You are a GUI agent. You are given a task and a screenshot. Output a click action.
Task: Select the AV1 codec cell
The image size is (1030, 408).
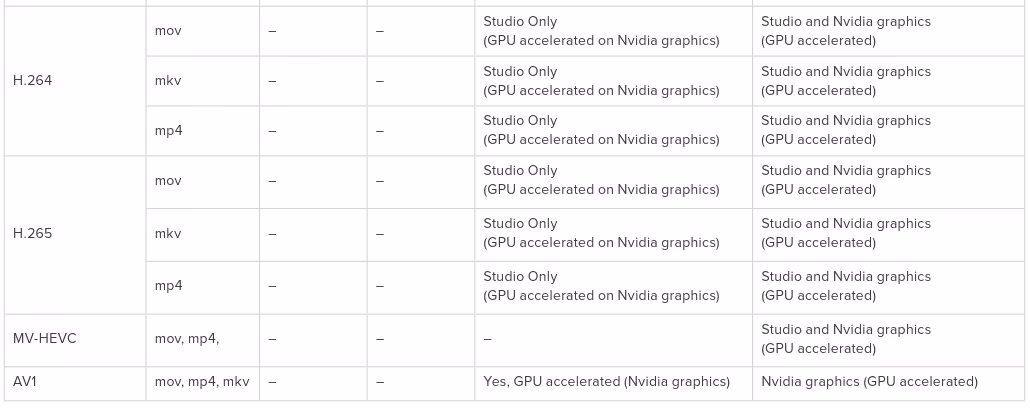click(25, 382)
